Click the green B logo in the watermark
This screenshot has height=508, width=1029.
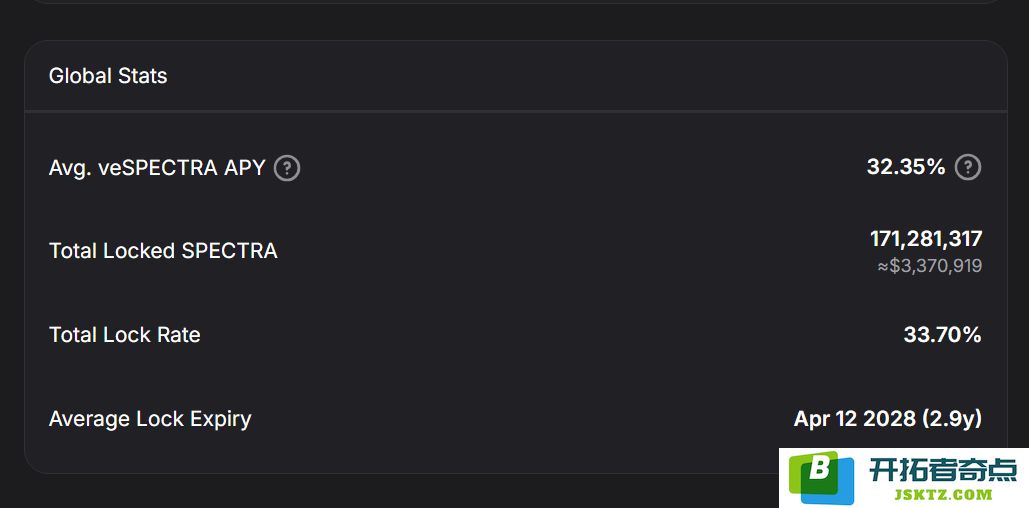click(814, 474)
